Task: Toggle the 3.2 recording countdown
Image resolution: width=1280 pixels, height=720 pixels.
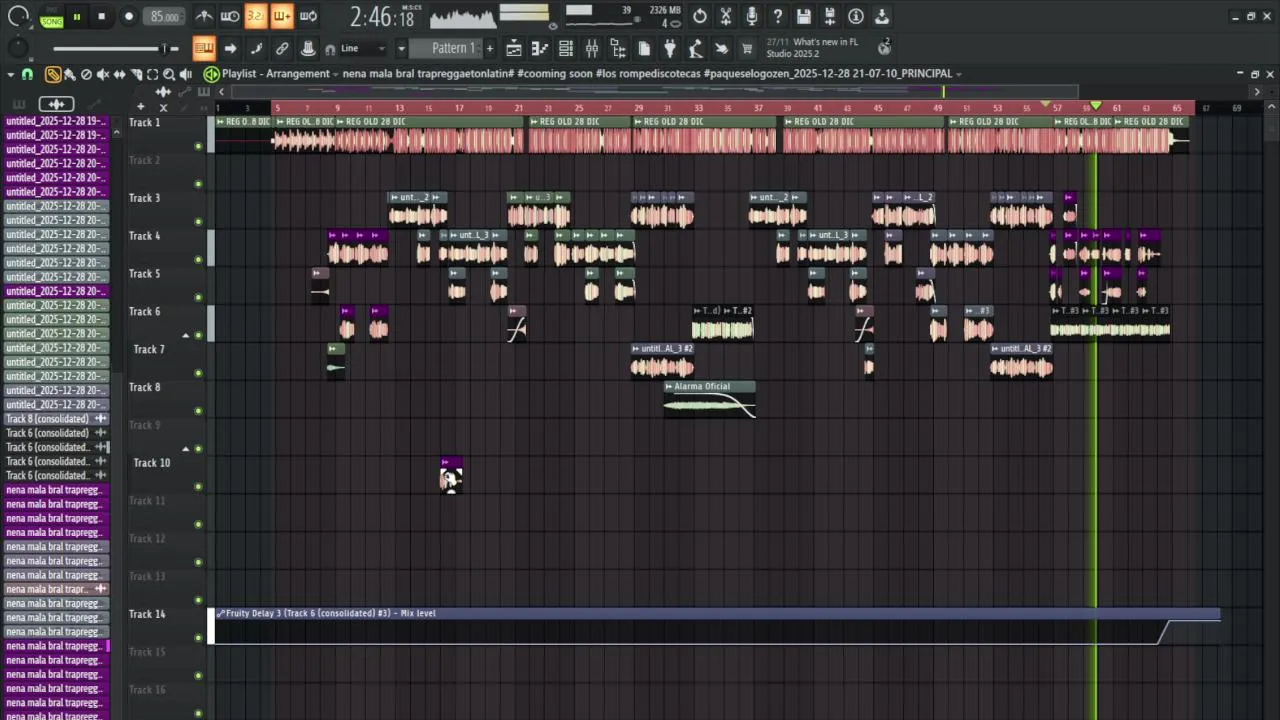Action: click(x=256, y=16)
